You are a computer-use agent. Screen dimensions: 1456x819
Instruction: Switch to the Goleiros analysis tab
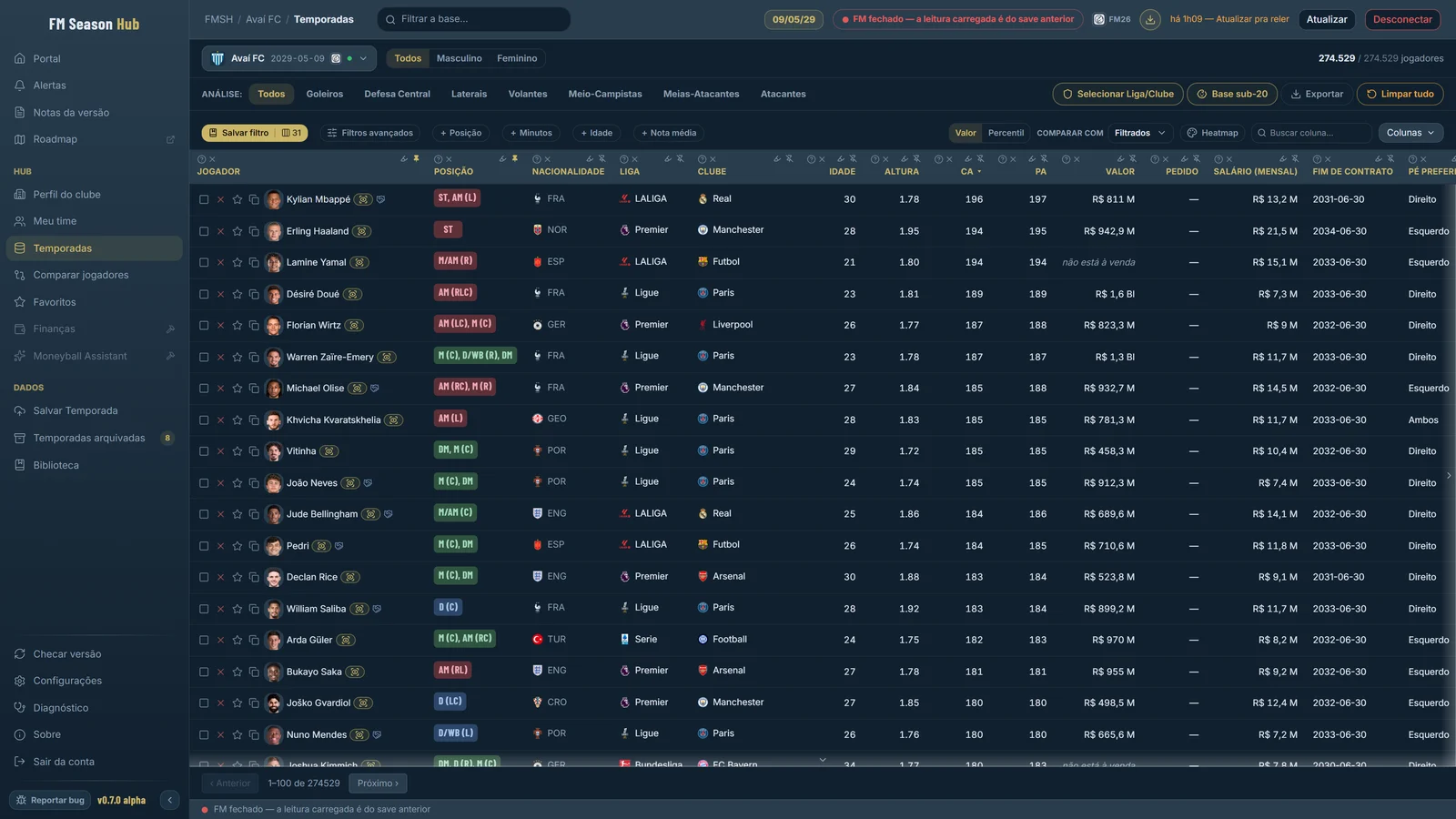[x=325, y=94]
